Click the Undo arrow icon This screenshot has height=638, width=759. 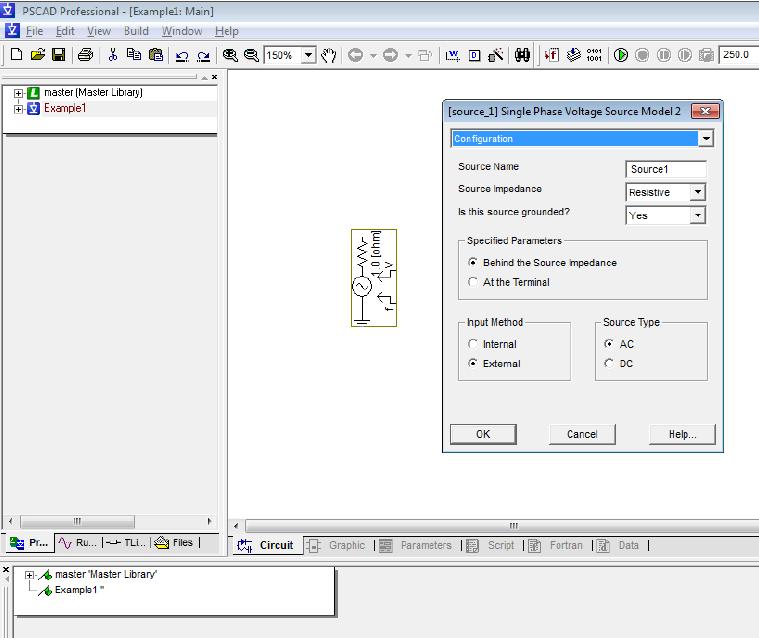(182, 56)
